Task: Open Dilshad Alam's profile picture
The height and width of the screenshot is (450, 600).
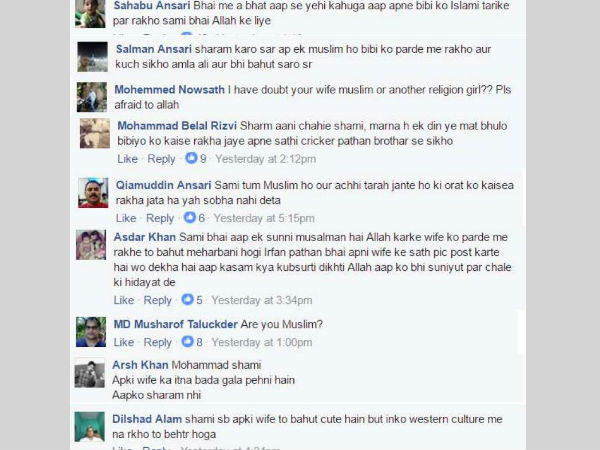Action: click(90, 427)
